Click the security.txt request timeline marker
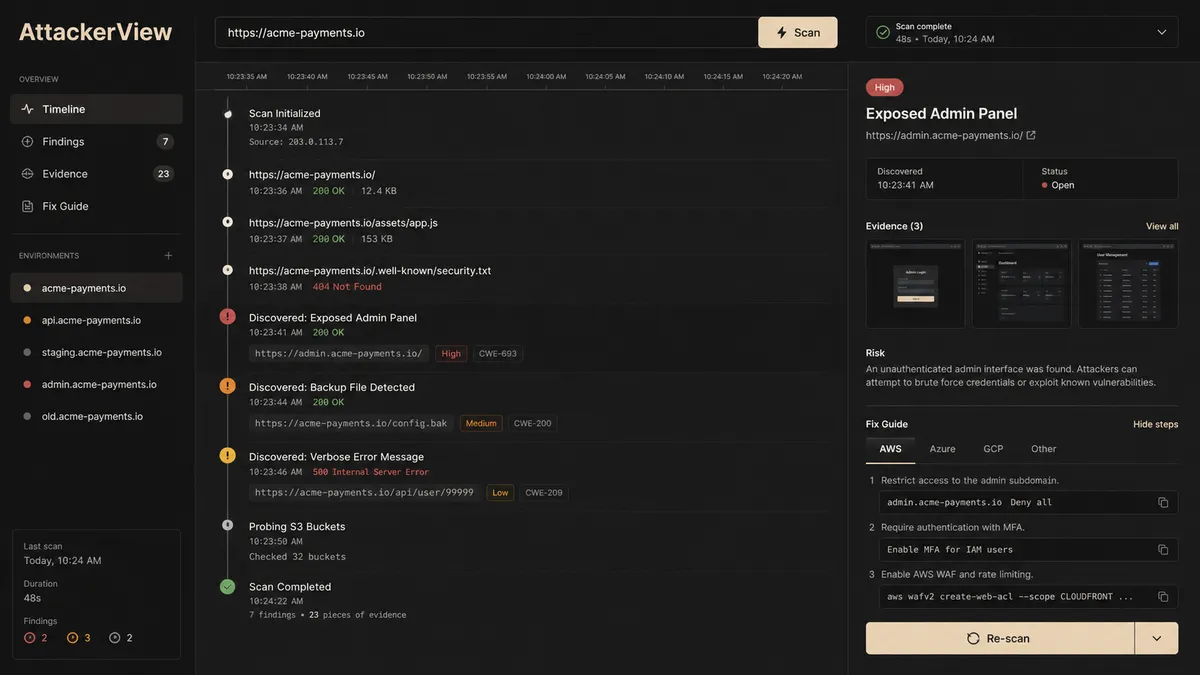The height and width of the screenshot is (675, 1200). click(x=227, y=270)
